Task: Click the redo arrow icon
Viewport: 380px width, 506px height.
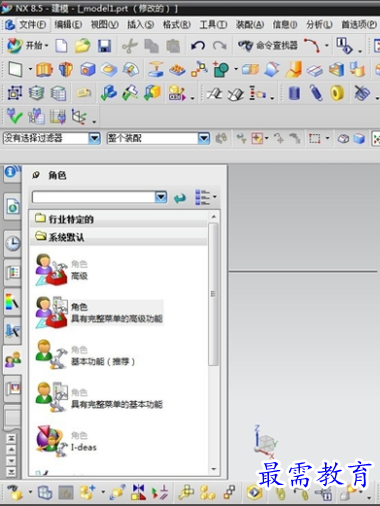Action: point(219,46)
